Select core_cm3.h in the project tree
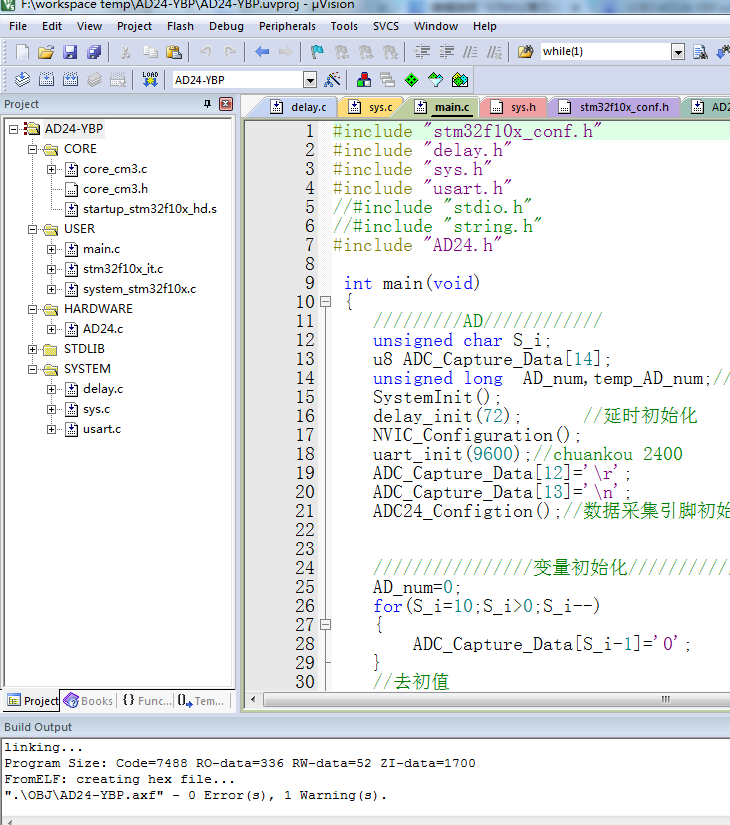Viewport: 730px width, 825px height. (x=115, y=189)
